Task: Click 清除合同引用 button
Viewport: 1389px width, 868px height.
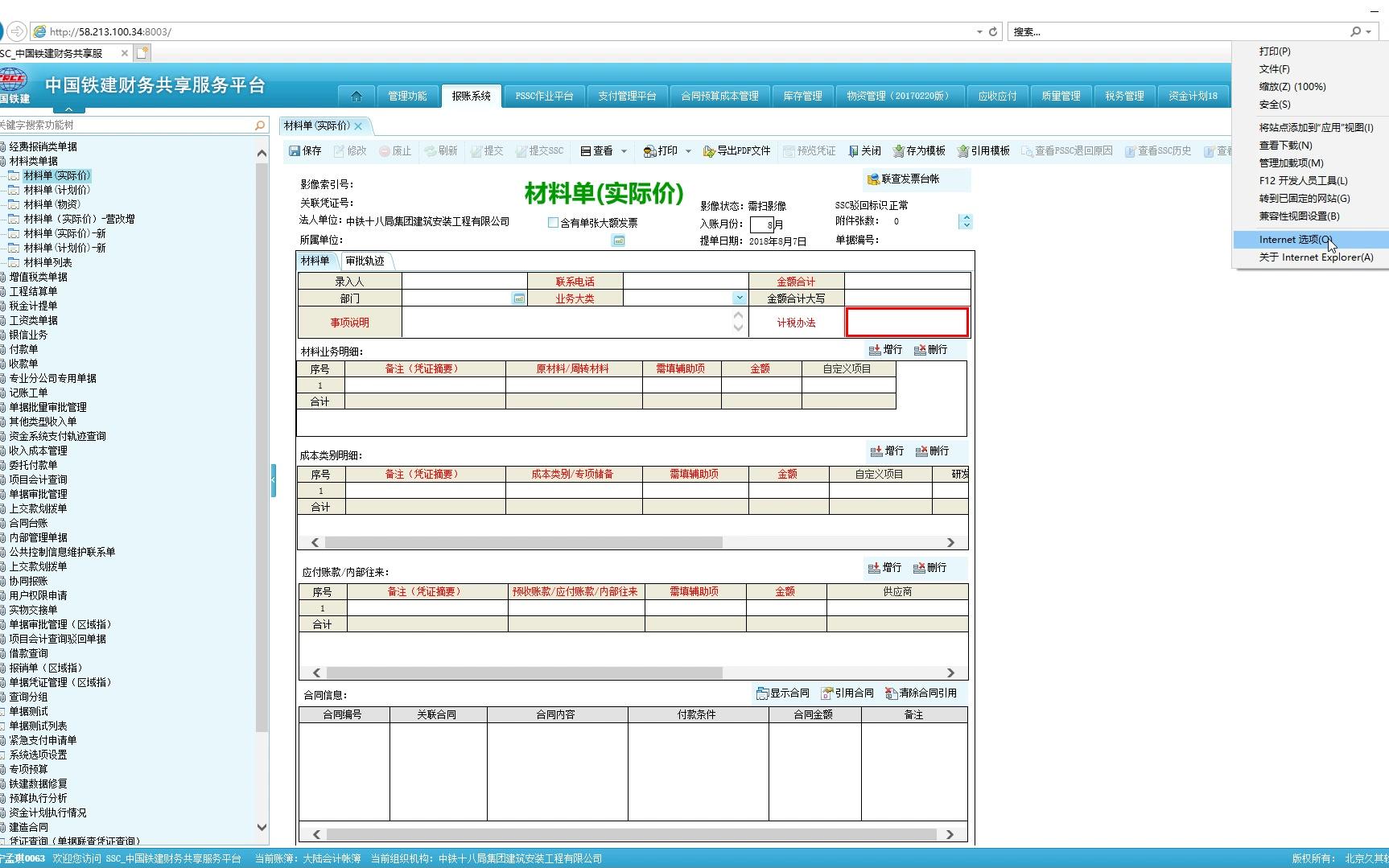Action: point(921,693)
